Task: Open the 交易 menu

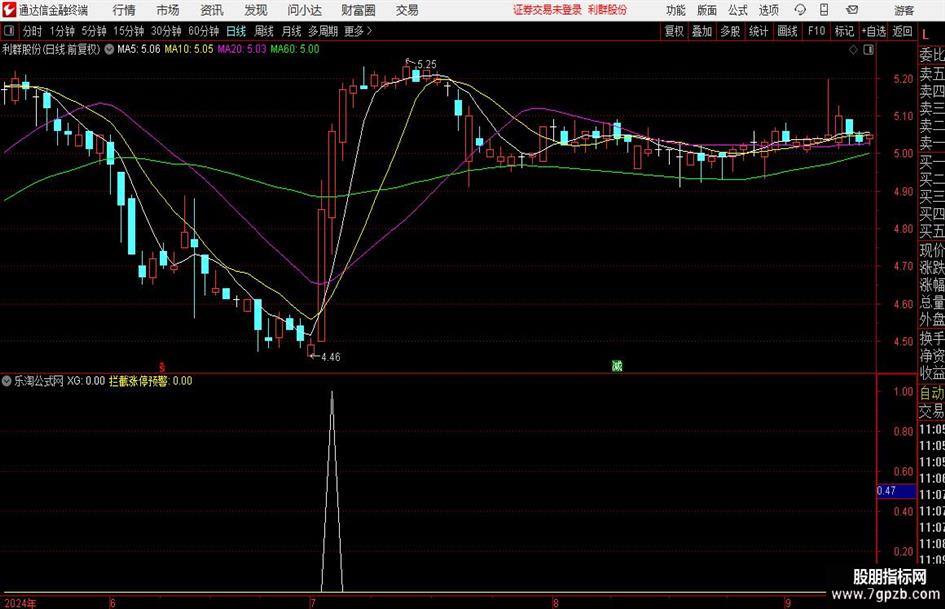Action: (407, 10)
